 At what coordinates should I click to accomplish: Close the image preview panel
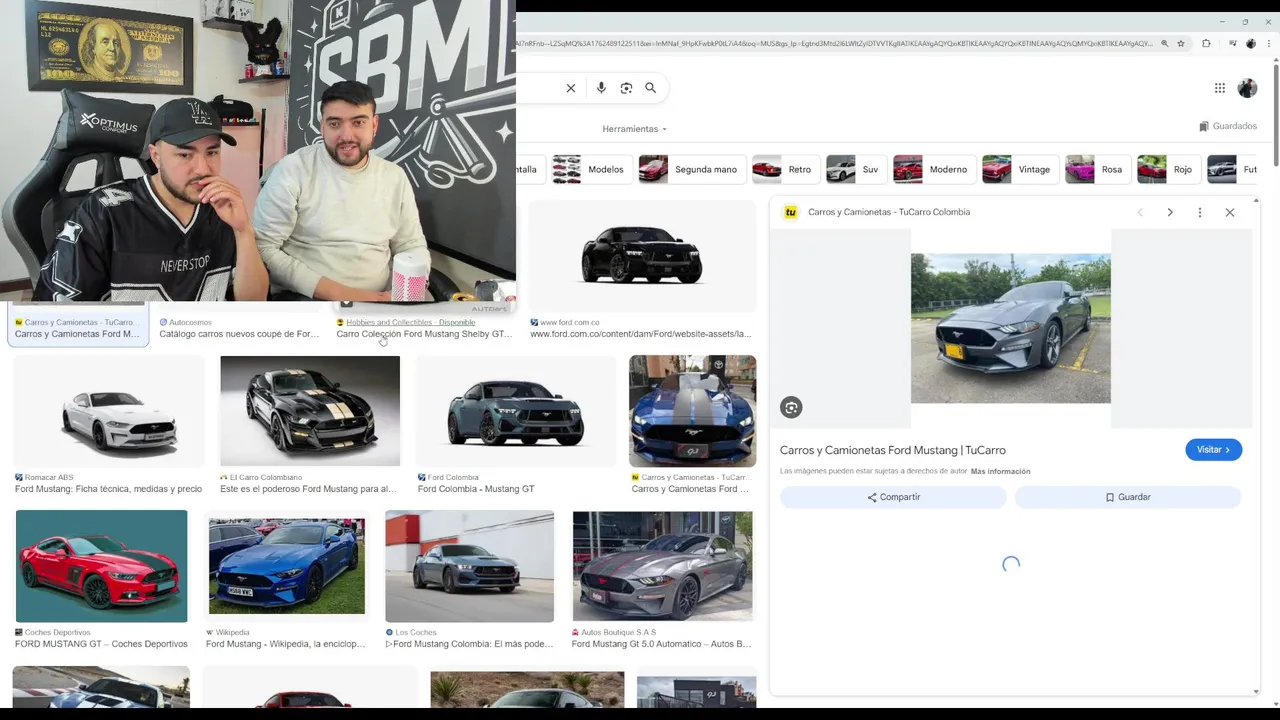pyautogui.click(x=1230, y=212)
